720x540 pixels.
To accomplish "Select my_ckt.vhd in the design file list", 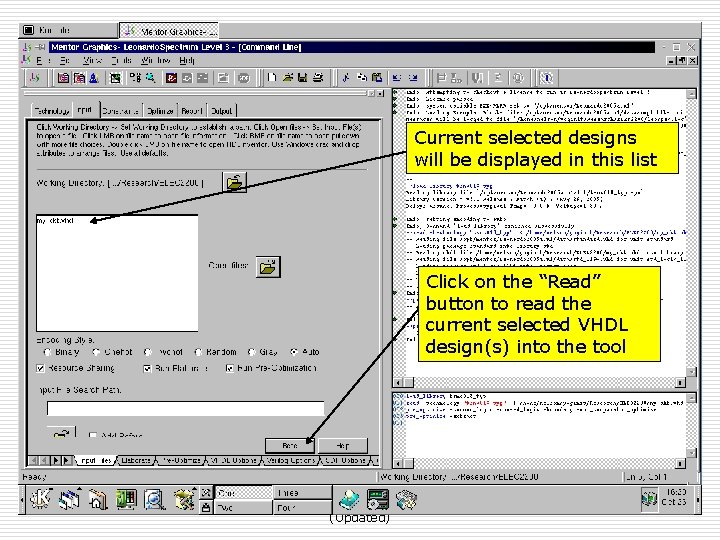I will coord(56,221).
